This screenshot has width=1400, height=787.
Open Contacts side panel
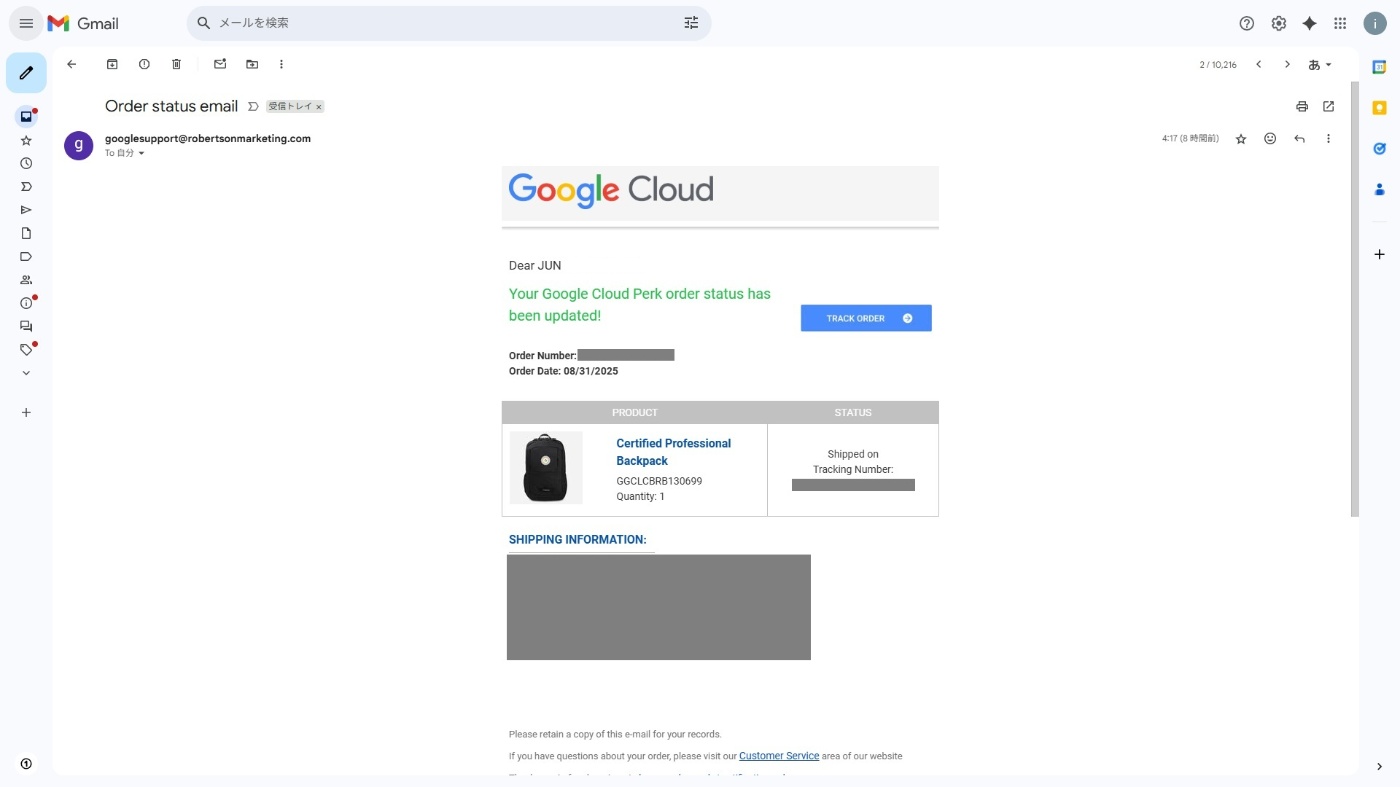click(x=1379, y=189)
